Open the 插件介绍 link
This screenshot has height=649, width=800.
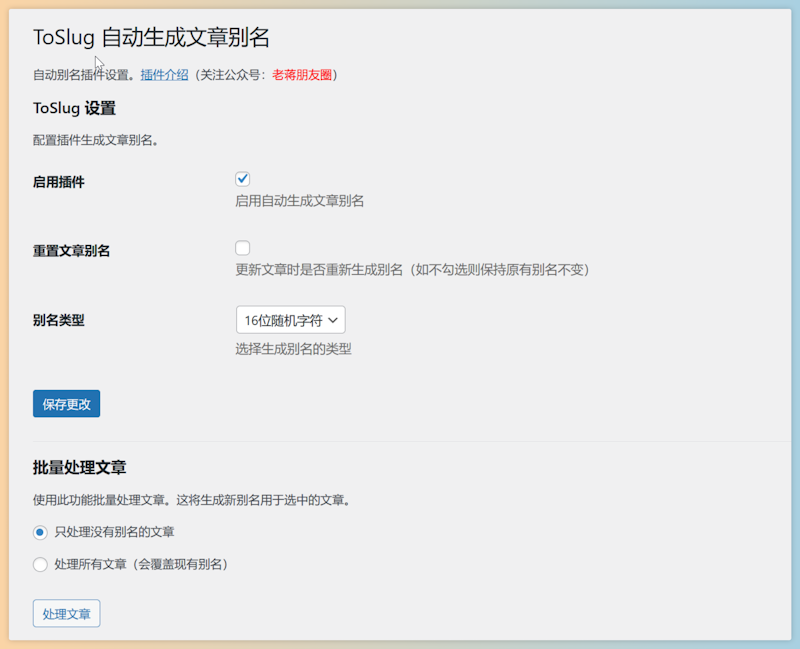(x=164, y=74)
